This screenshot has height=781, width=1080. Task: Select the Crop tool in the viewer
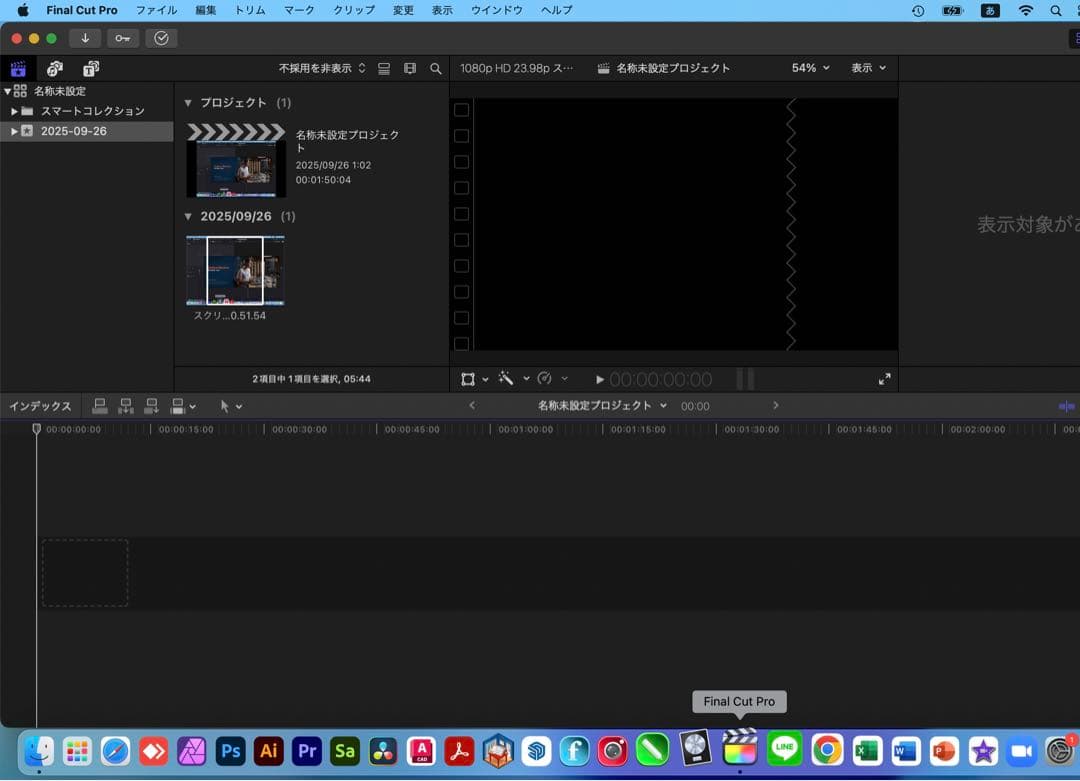coord(467,379)
